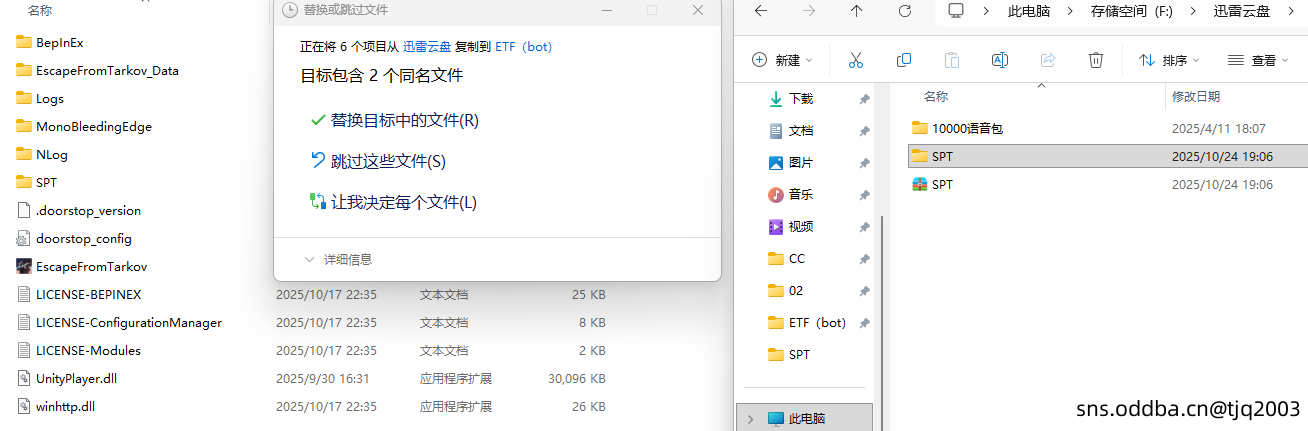This screenshot has height=431, width=1308.
Task: Click the Rename icon in toolbar
Action: point(999,60)
